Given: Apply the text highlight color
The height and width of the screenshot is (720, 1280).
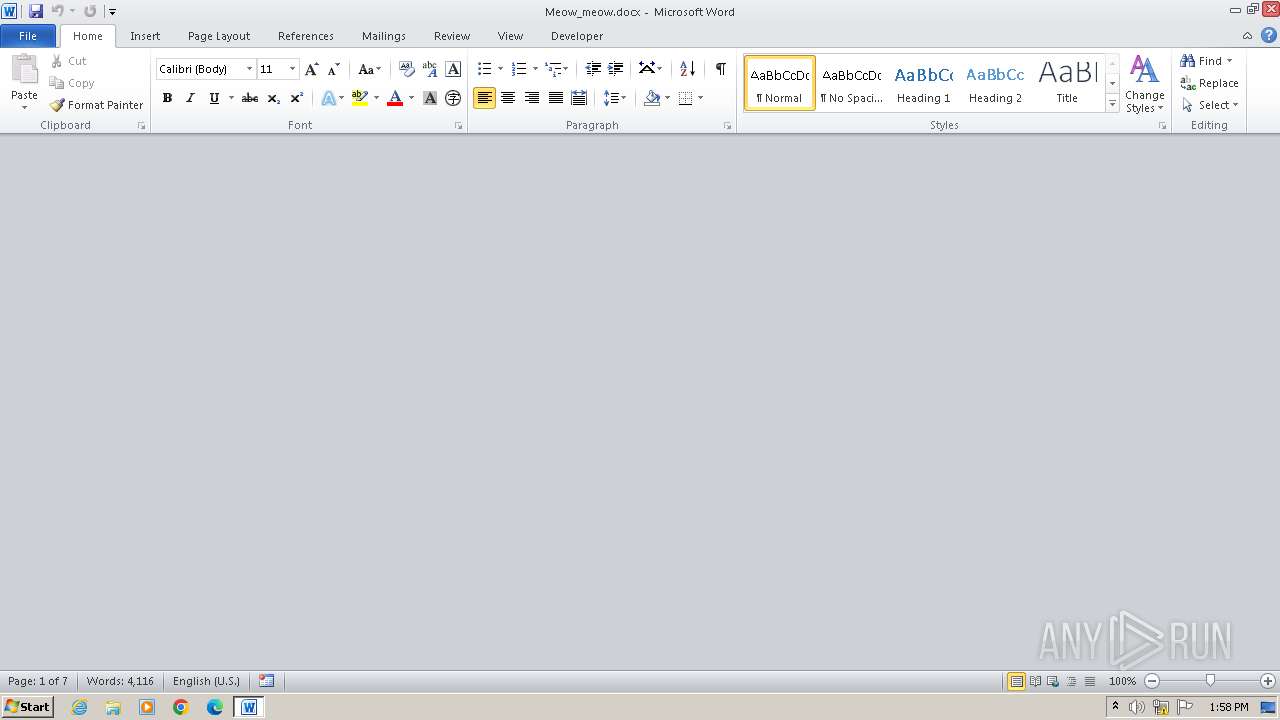Looking at the screenshot, I should pos(360,98).
